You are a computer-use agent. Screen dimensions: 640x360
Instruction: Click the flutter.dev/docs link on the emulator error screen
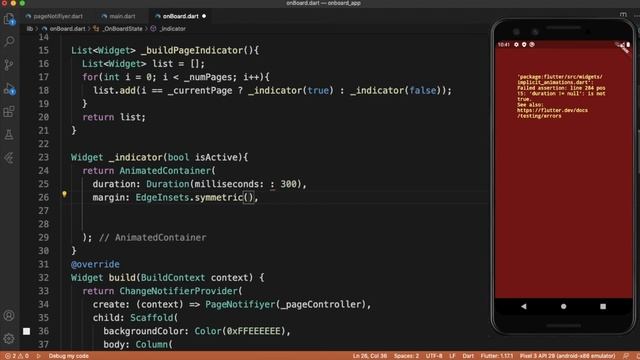tap(552, 113)
